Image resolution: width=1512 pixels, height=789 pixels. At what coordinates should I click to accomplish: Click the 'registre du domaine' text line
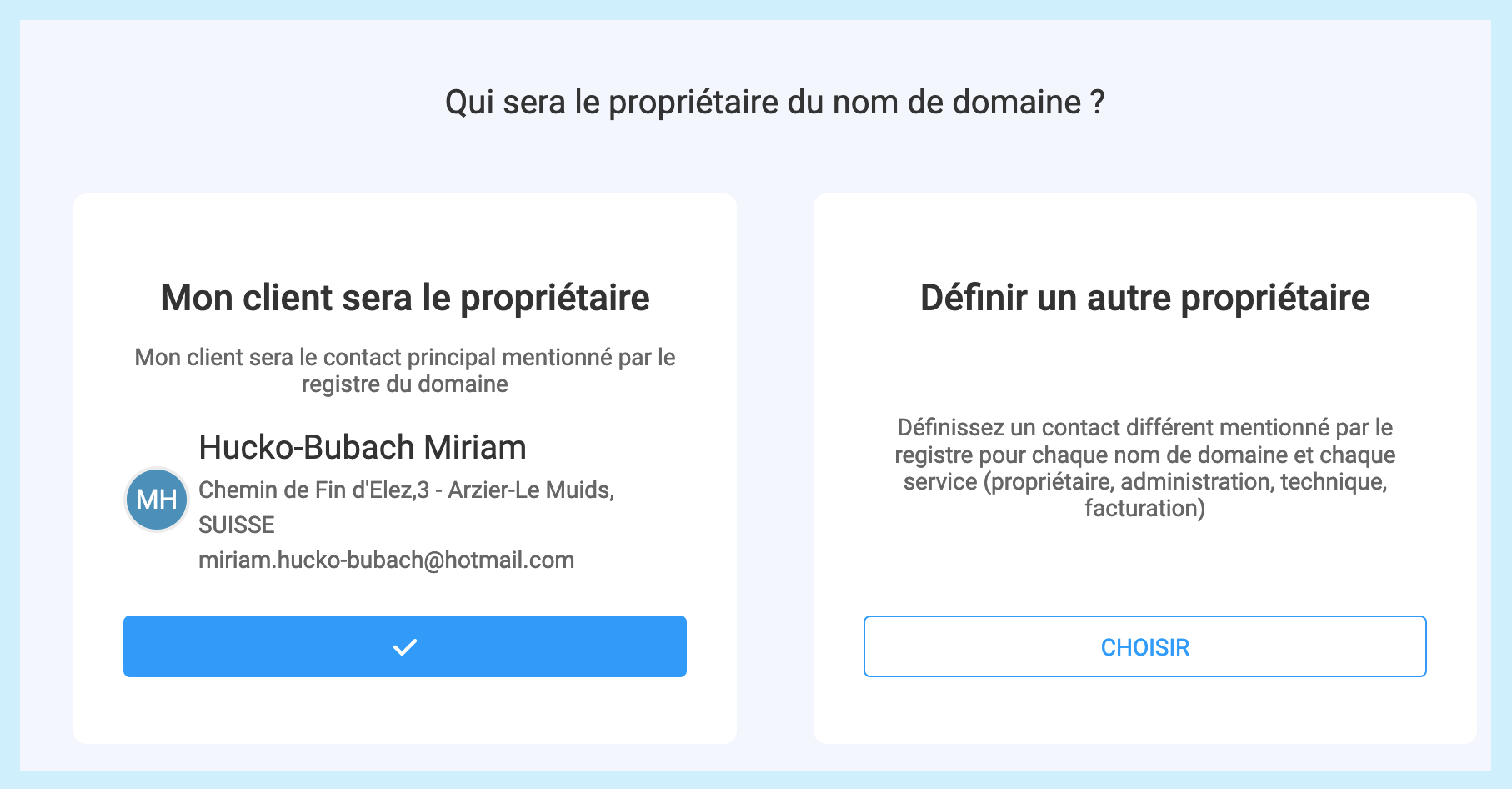pos(404,384)
